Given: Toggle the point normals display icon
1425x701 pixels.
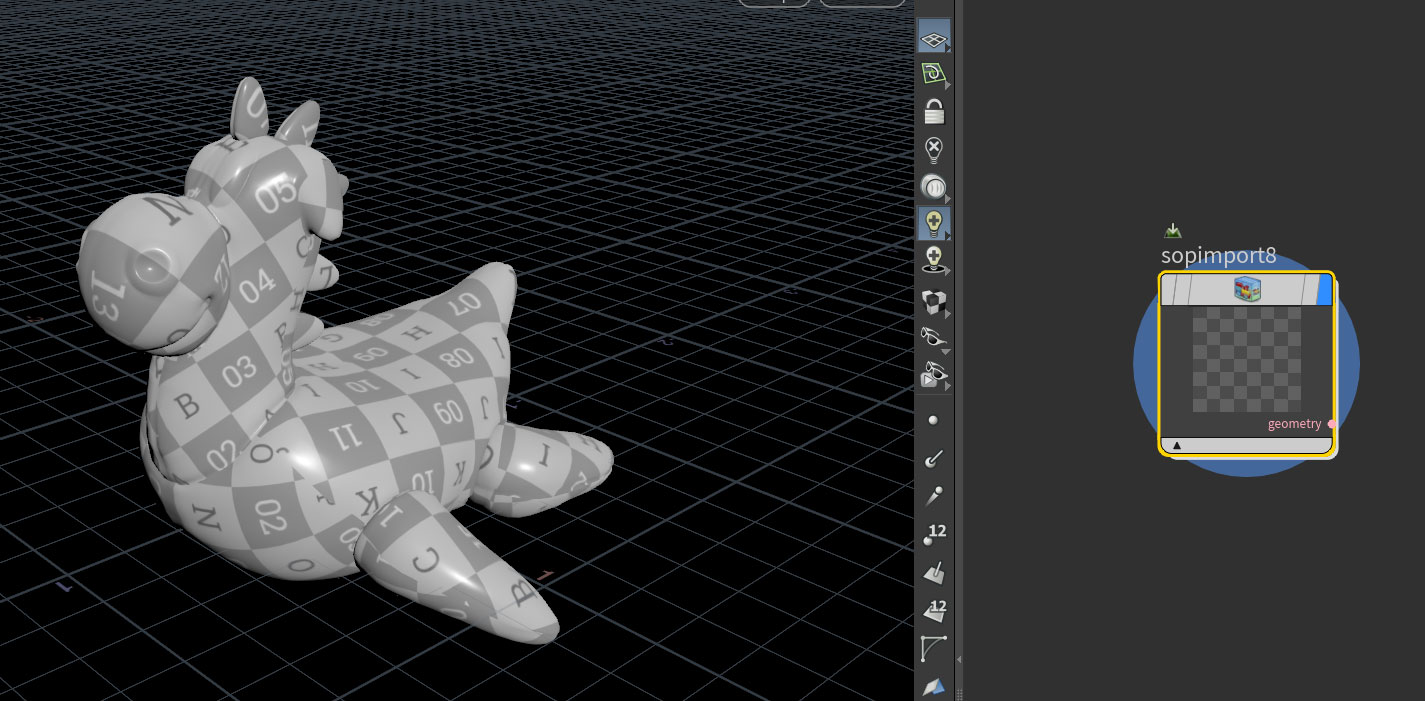Looking at the screenshot, I should 933,458.
